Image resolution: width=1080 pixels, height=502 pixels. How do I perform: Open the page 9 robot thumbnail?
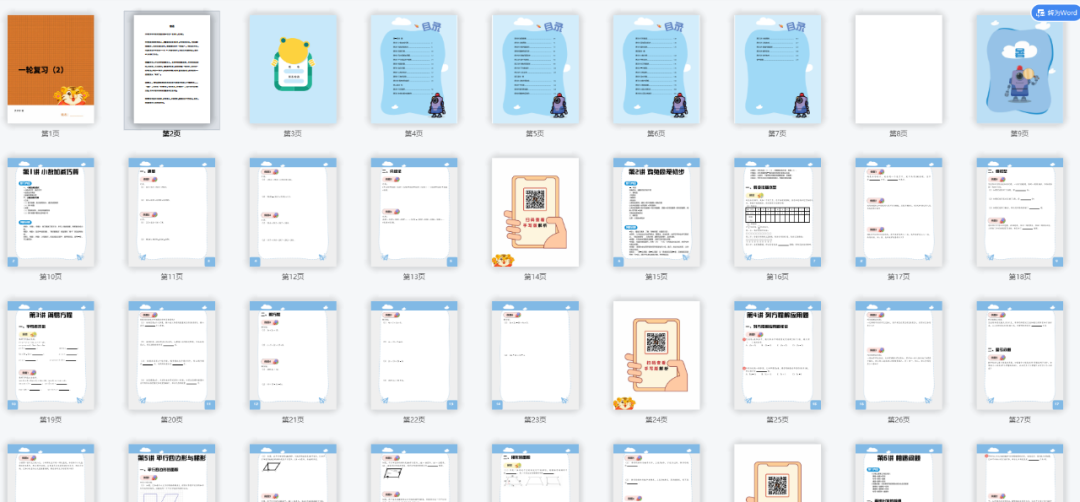(1020, 70)
